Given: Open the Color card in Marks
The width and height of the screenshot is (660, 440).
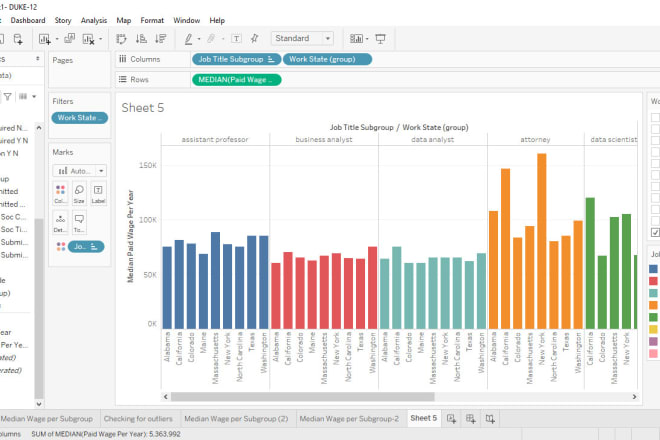Looking at the screenshot, I should [60, 194].
